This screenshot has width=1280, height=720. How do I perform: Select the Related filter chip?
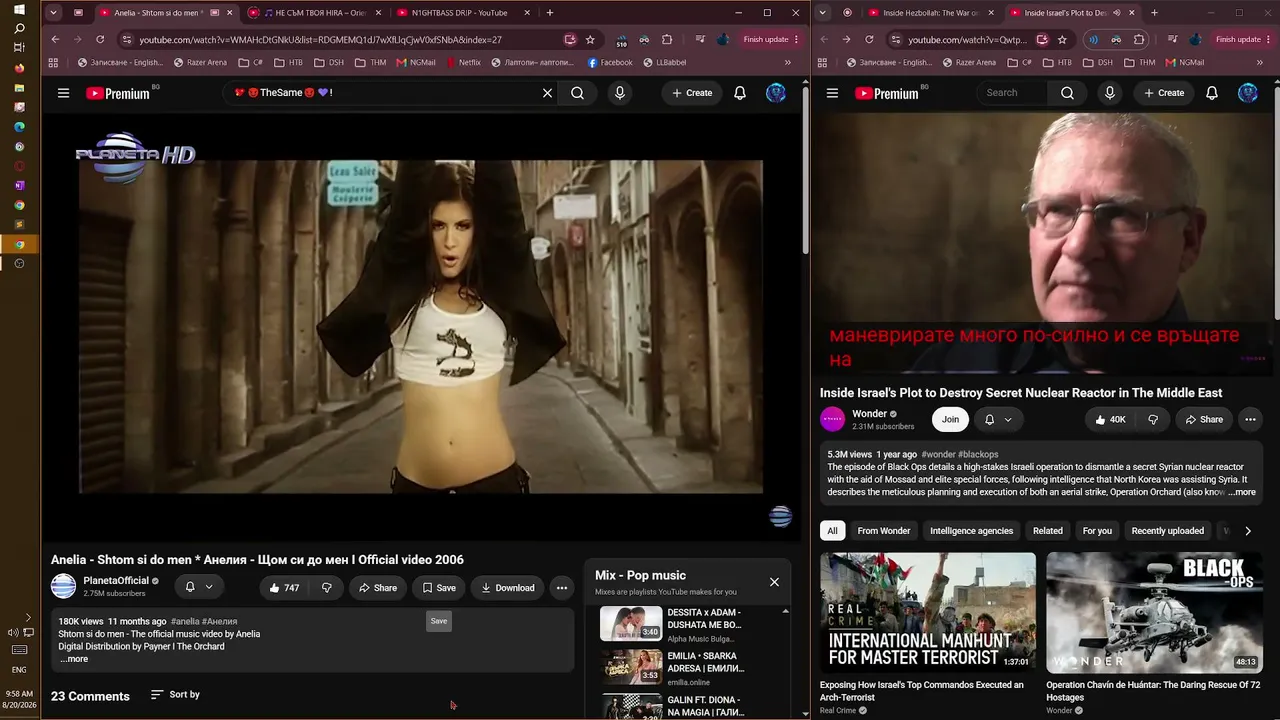point(1048,531)
